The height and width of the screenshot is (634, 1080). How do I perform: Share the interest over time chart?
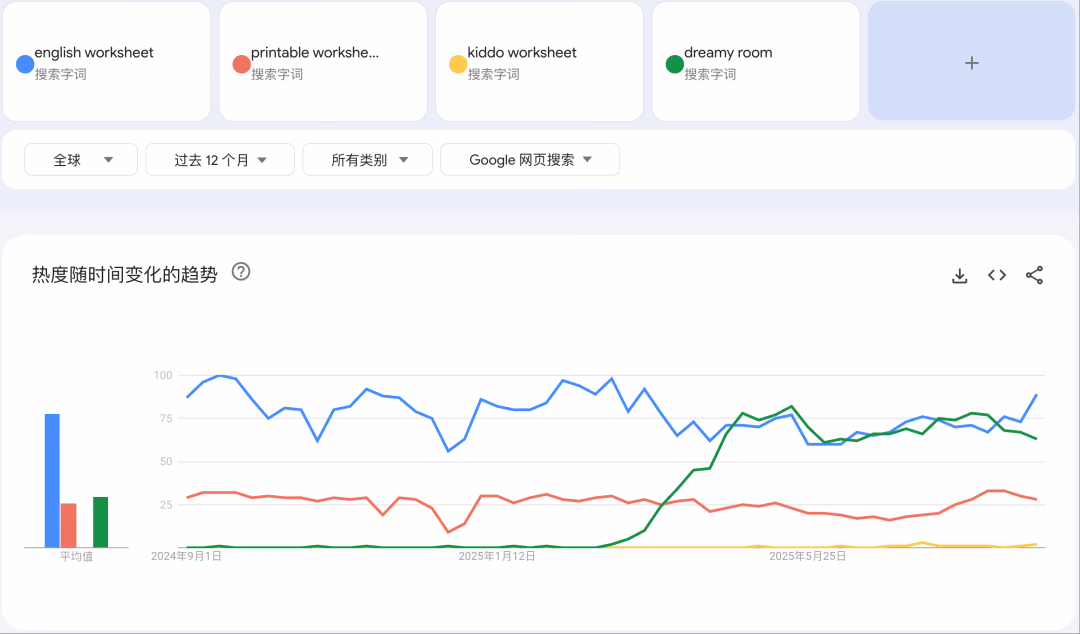point(1034,275)
